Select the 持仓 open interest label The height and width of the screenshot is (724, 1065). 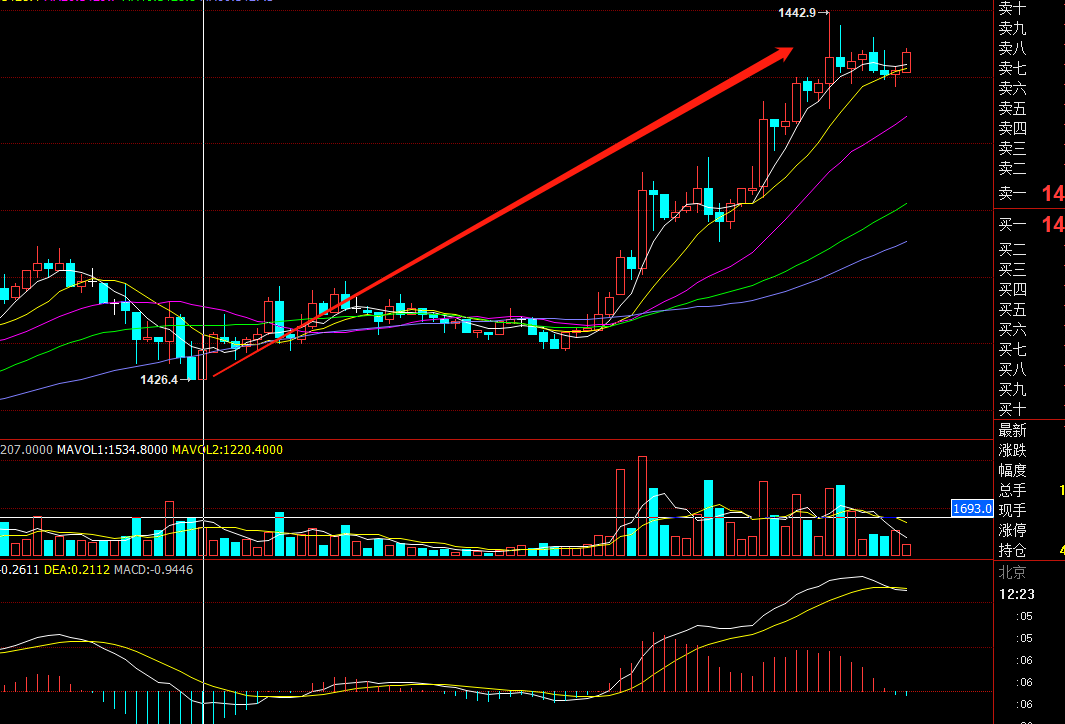(x=1013, y=550)
